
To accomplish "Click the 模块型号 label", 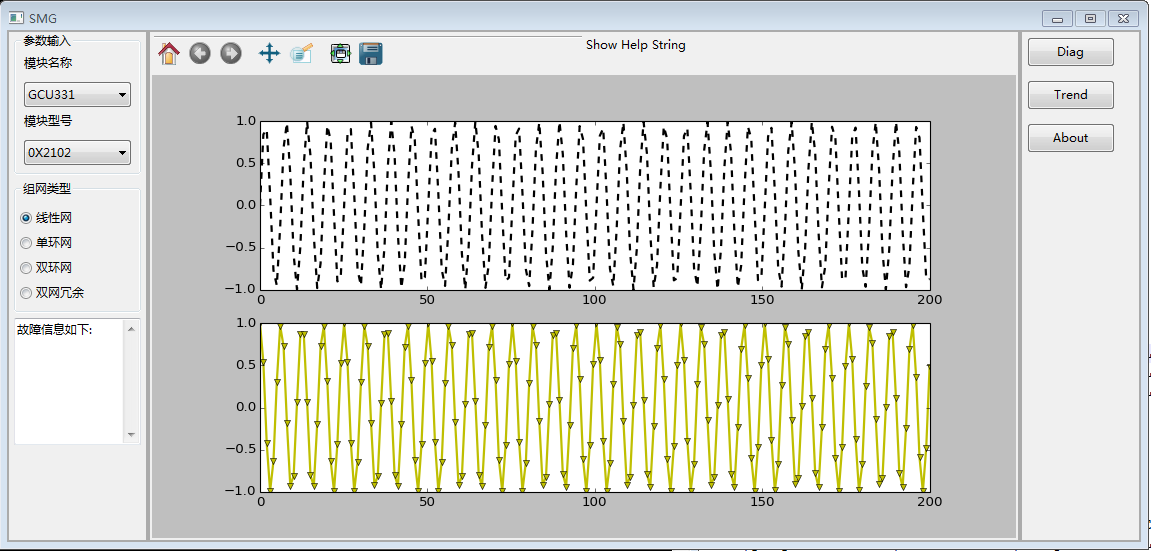I will 48,121.
